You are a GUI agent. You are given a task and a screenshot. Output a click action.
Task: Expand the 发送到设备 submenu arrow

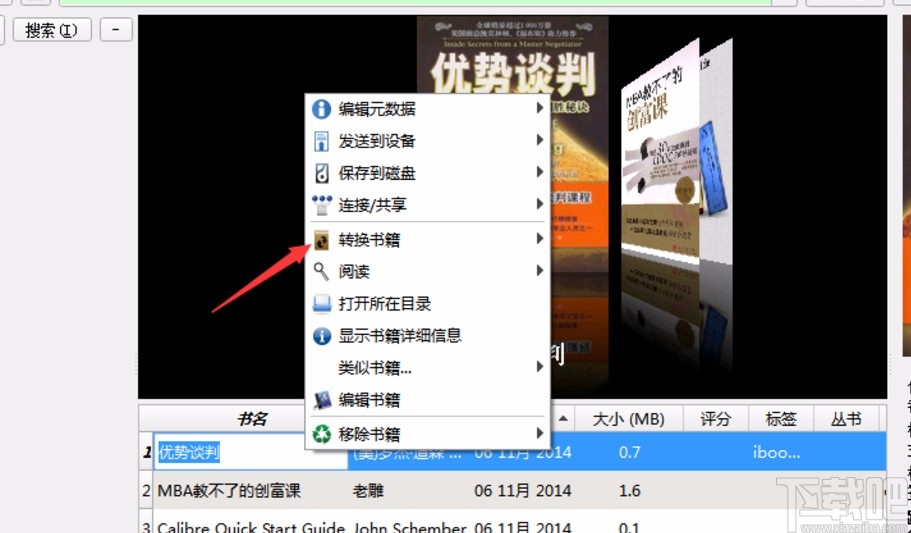pos(540,140)
